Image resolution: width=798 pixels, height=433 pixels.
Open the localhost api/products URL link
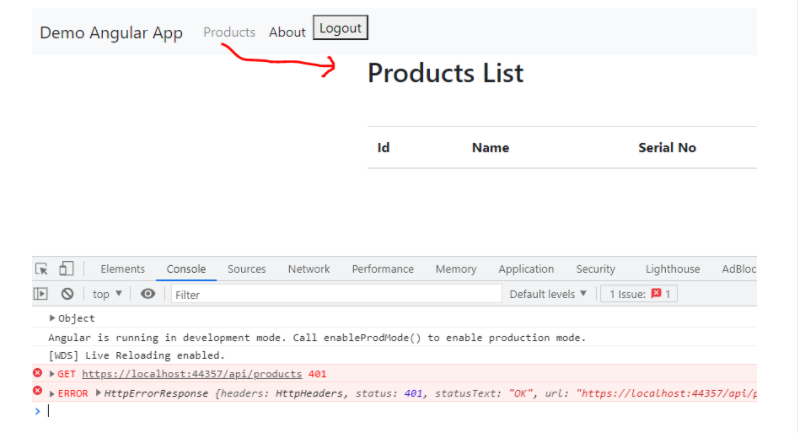point(191,374)
